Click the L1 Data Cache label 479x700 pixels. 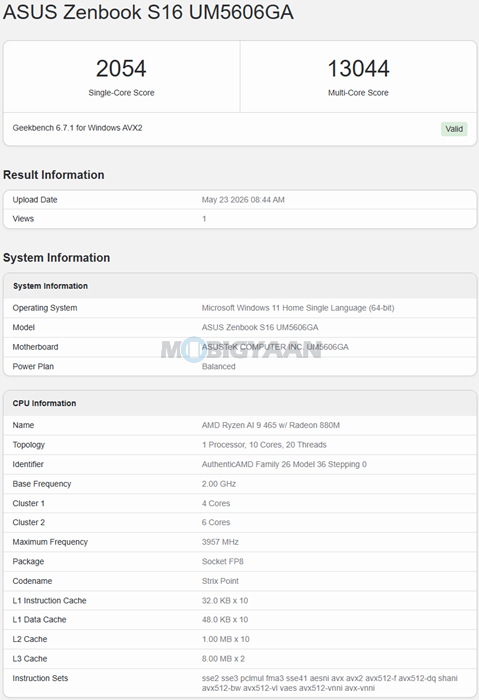pos(39,620)
